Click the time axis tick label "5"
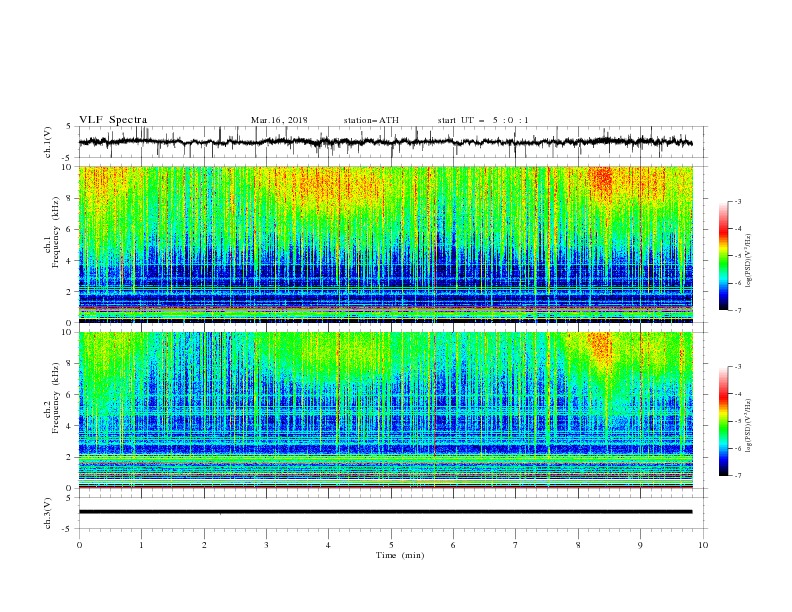 tap(391, 545)
